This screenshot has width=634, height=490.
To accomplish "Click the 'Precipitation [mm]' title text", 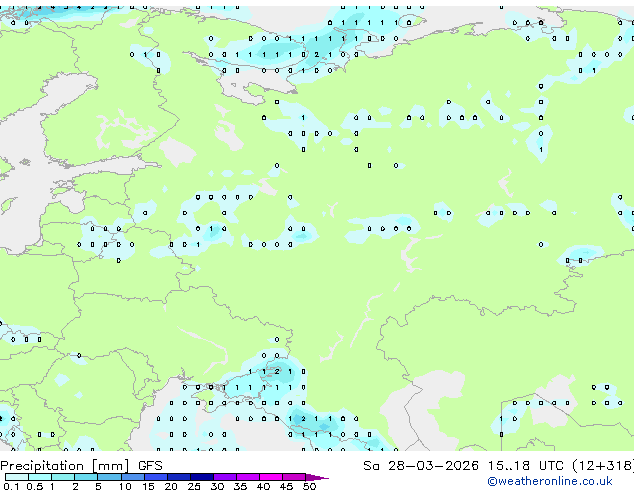I will pyautogui.click(x=65, y=466).
